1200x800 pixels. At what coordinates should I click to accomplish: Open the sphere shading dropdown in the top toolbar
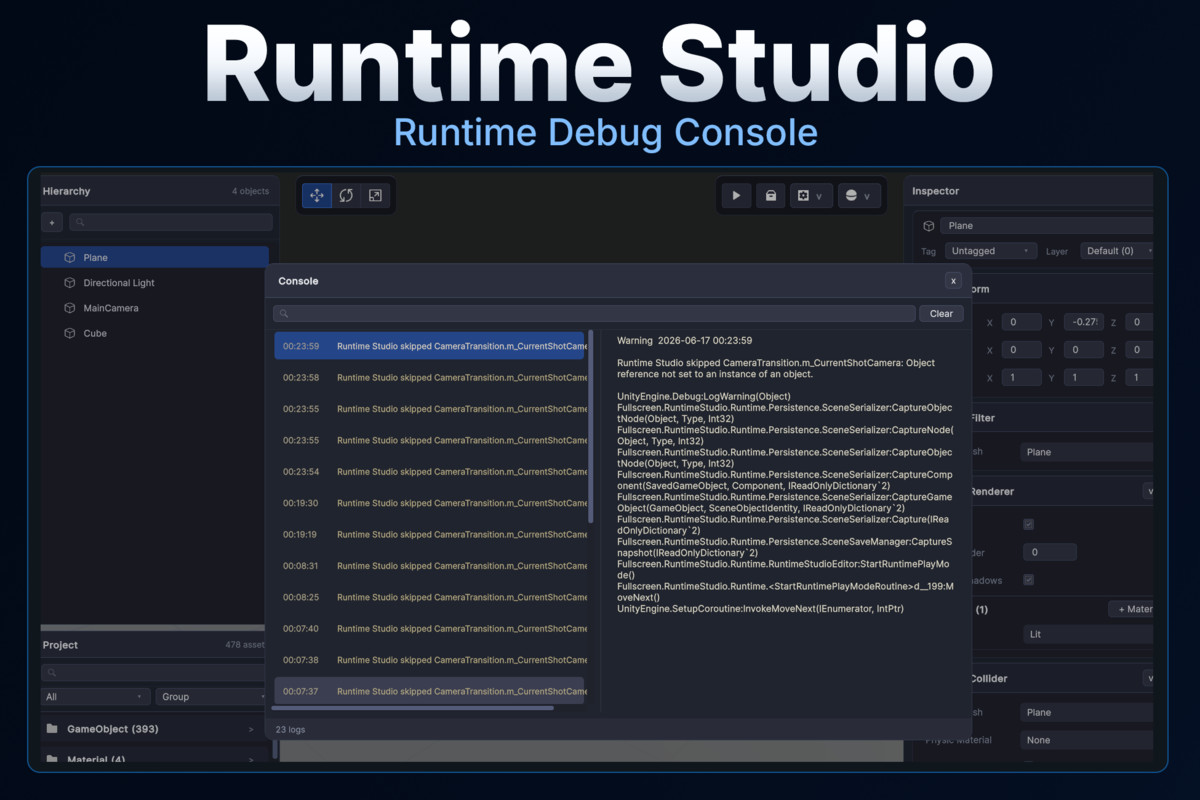[858, 196]
